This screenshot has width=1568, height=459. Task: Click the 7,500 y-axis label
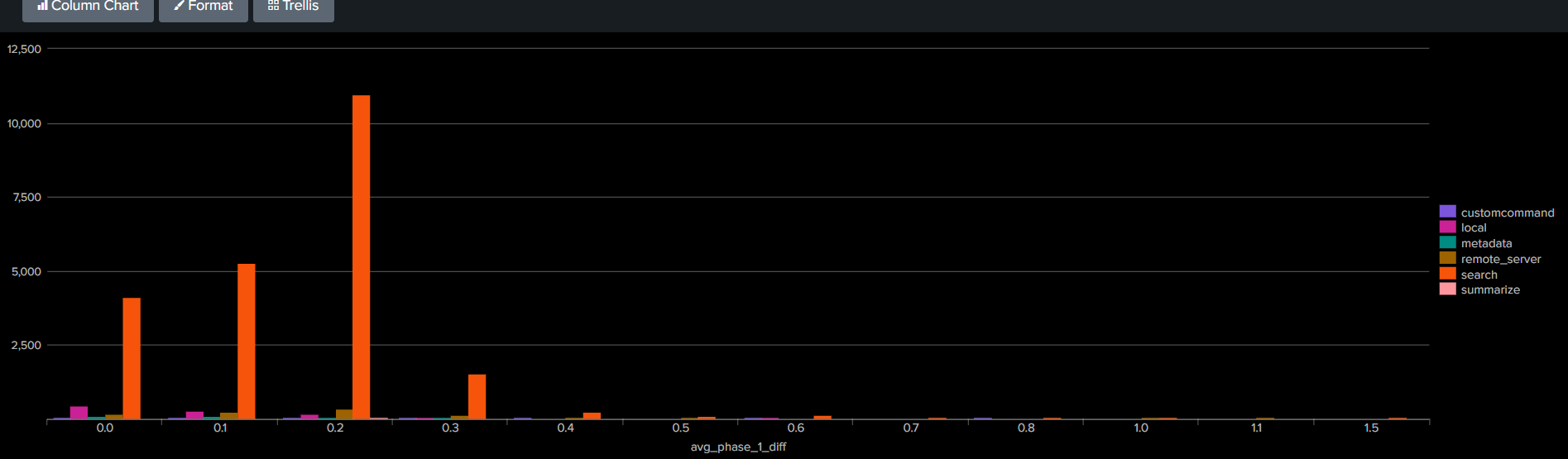click(x=26, y=197)
